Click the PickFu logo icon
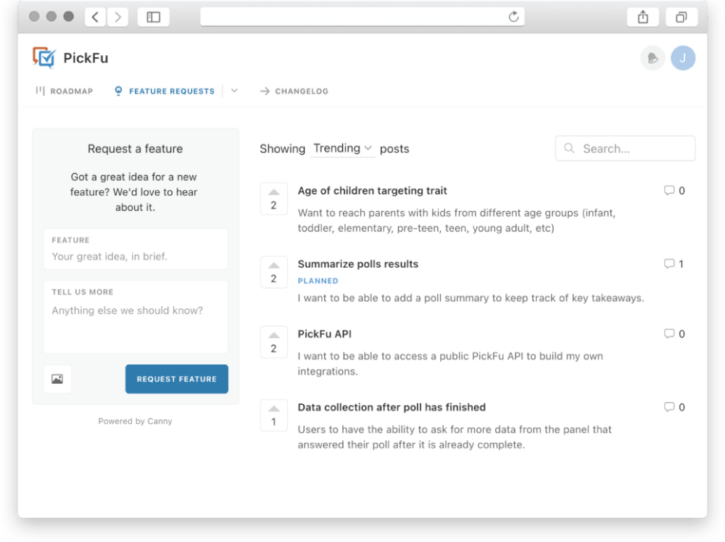Image resolution: width=725 pixels, height=542 pixels. [x=44, y=58]
